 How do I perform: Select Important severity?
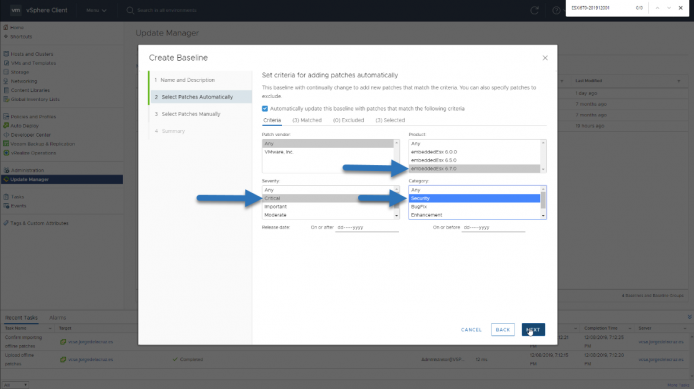pyautogui.click(x=328, y=207)
